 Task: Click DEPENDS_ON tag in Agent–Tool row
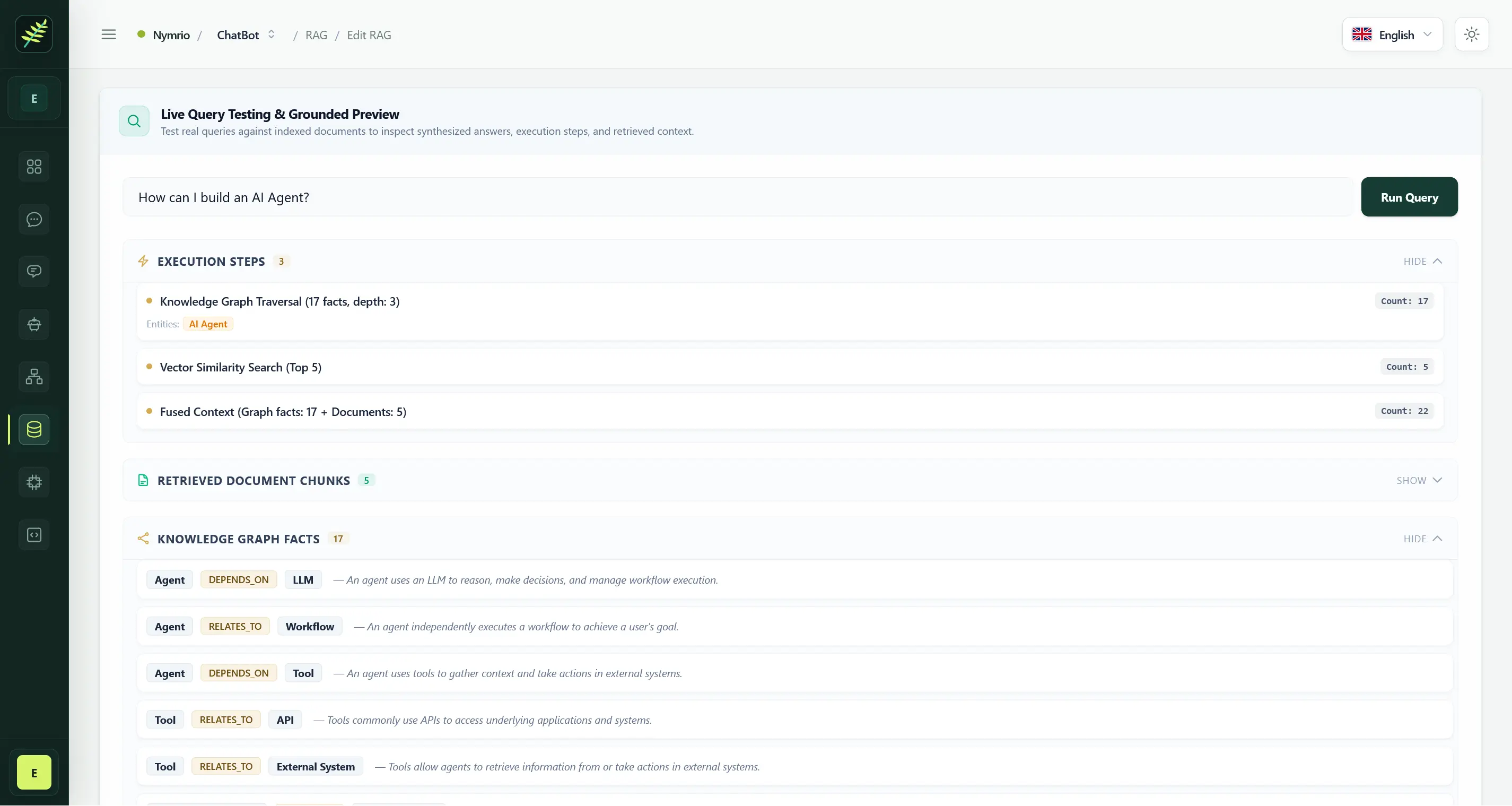238,673
